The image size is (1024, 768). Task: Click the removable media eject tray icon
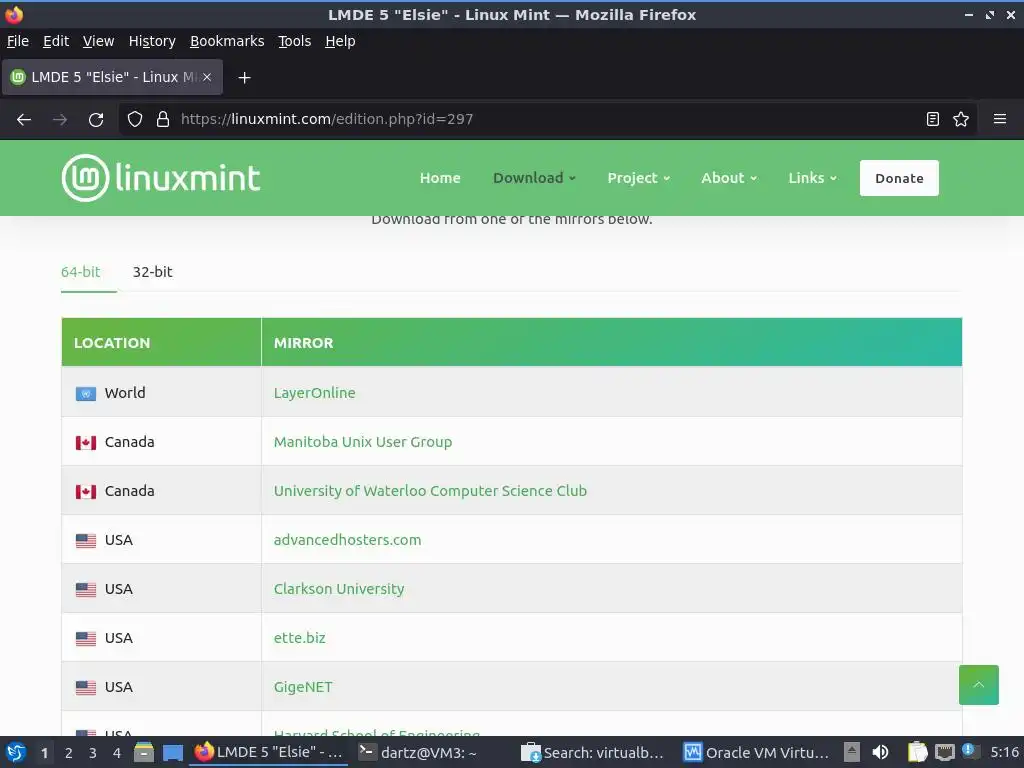852,752
